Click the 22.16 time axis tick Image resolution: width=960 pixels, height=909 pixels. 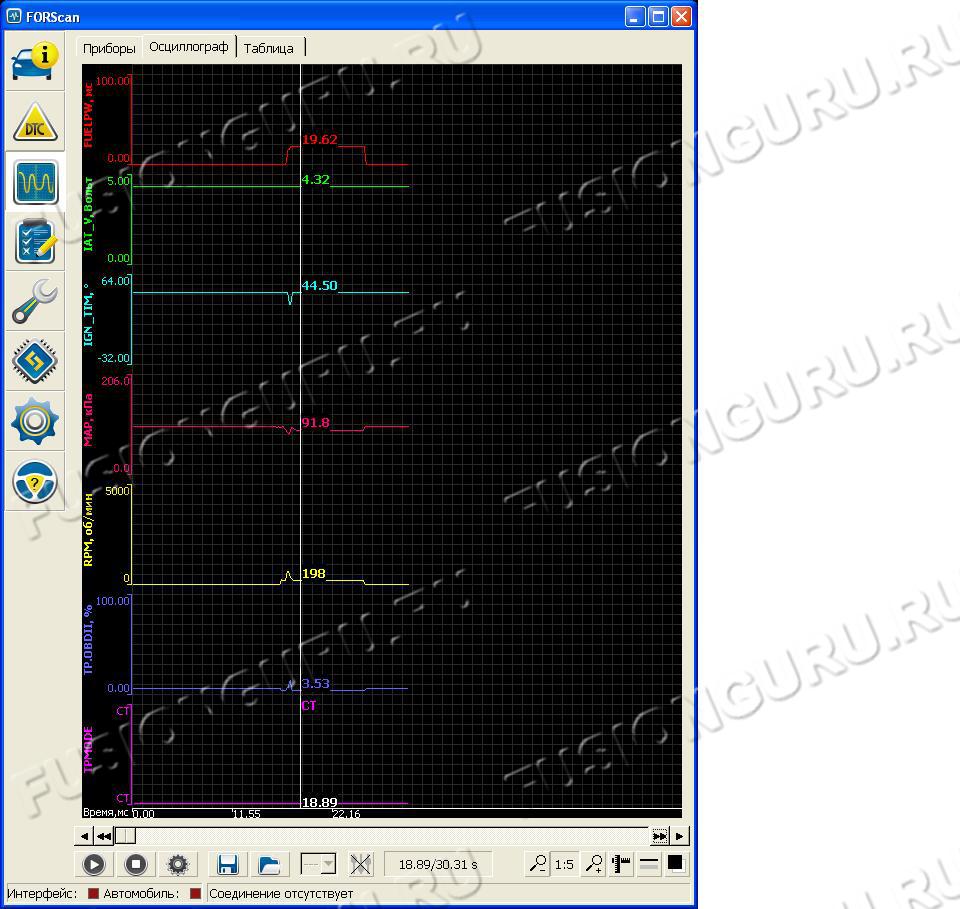coord(347,814)
